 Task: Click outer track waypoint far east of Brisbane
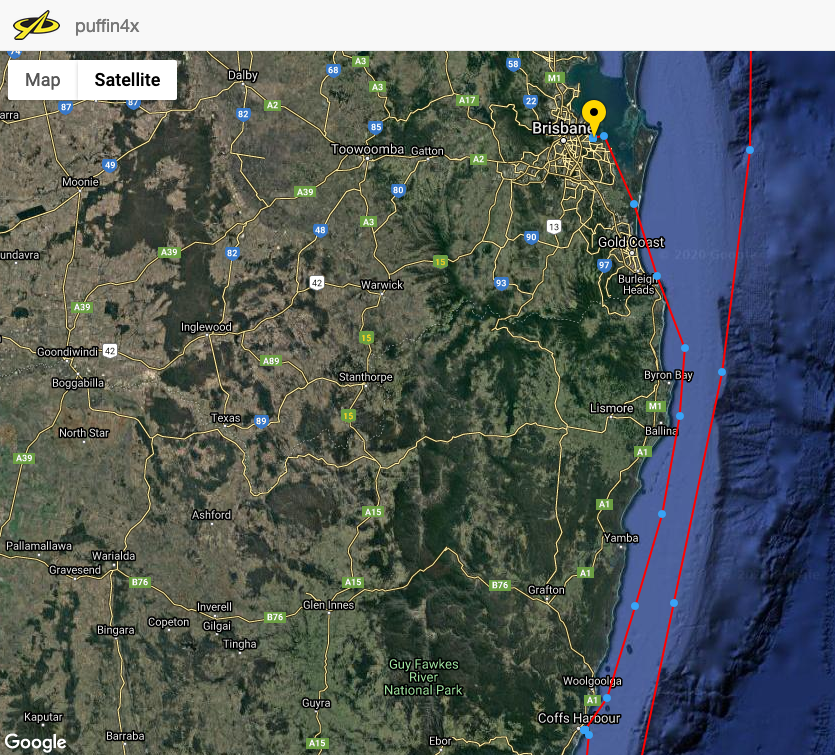click(749, 150)
